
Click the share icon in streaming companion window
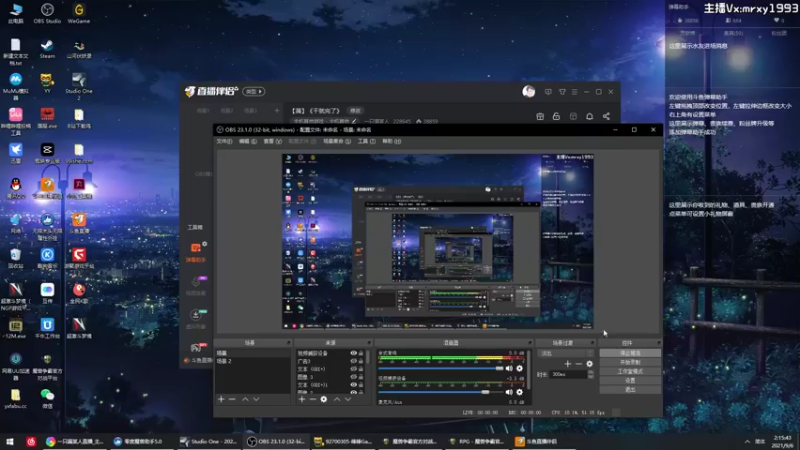pyautogui.click(x=606, y=116)
